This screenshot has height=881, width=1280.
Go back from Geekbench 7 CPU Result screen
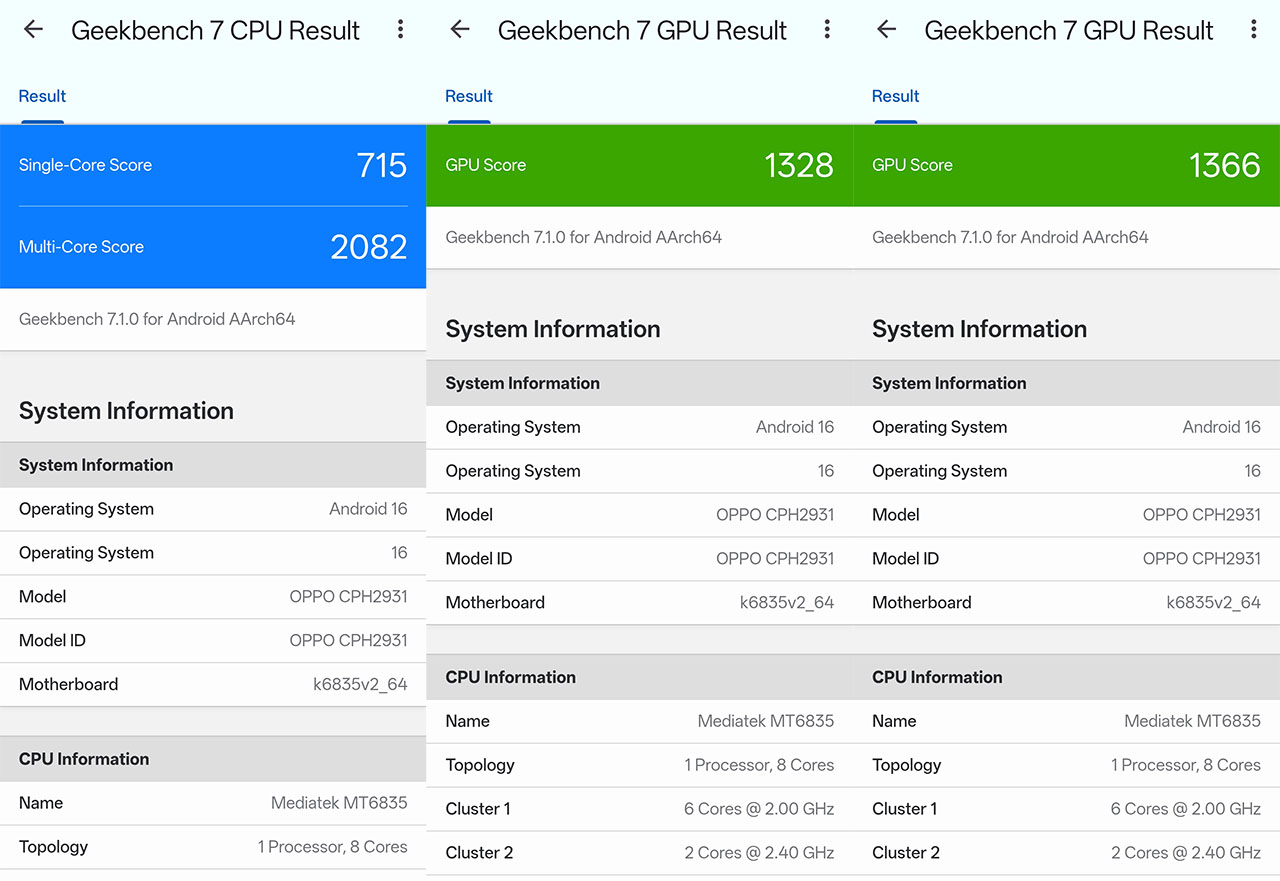pyautogui.click(x=34, y=30)
